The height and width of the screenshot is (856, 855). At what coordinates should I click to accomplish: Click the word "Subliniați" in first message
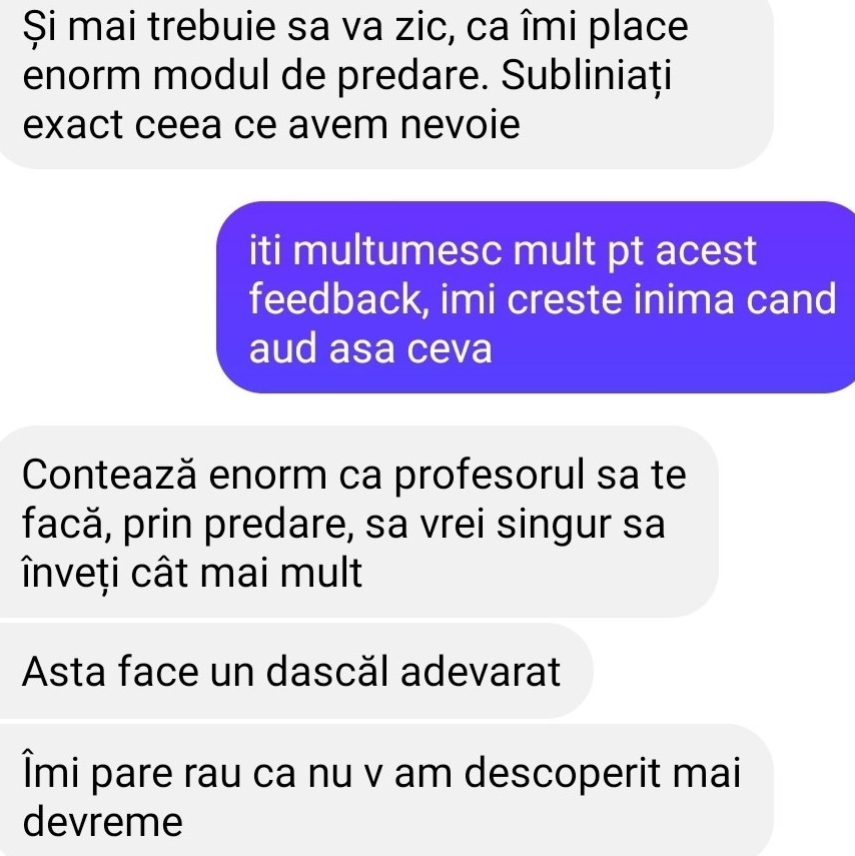coord(586,76)
